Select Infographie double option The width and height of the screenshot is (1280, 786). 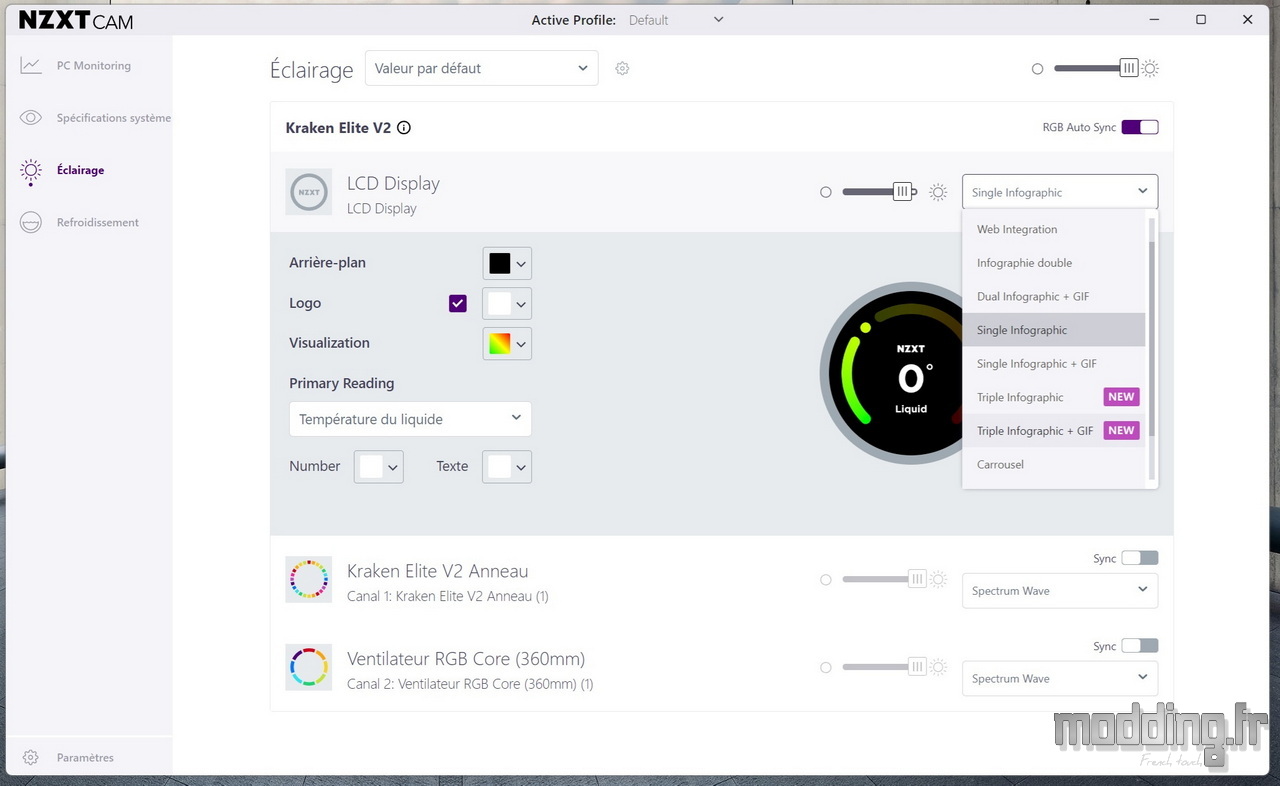click(x=1054, y=263)
